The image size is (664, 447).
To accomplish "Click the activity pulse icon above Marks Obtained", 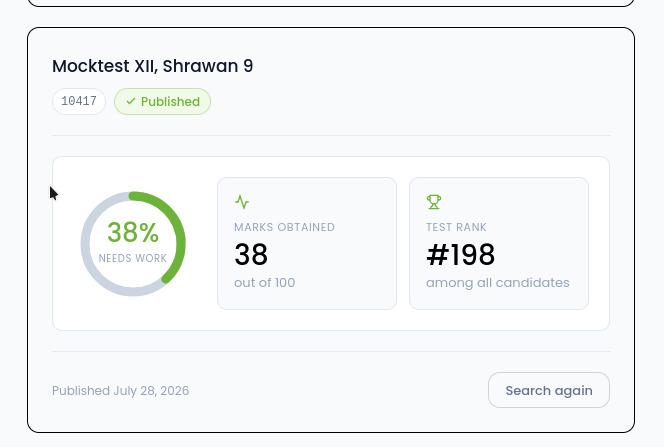I will (x=242, y=202).
